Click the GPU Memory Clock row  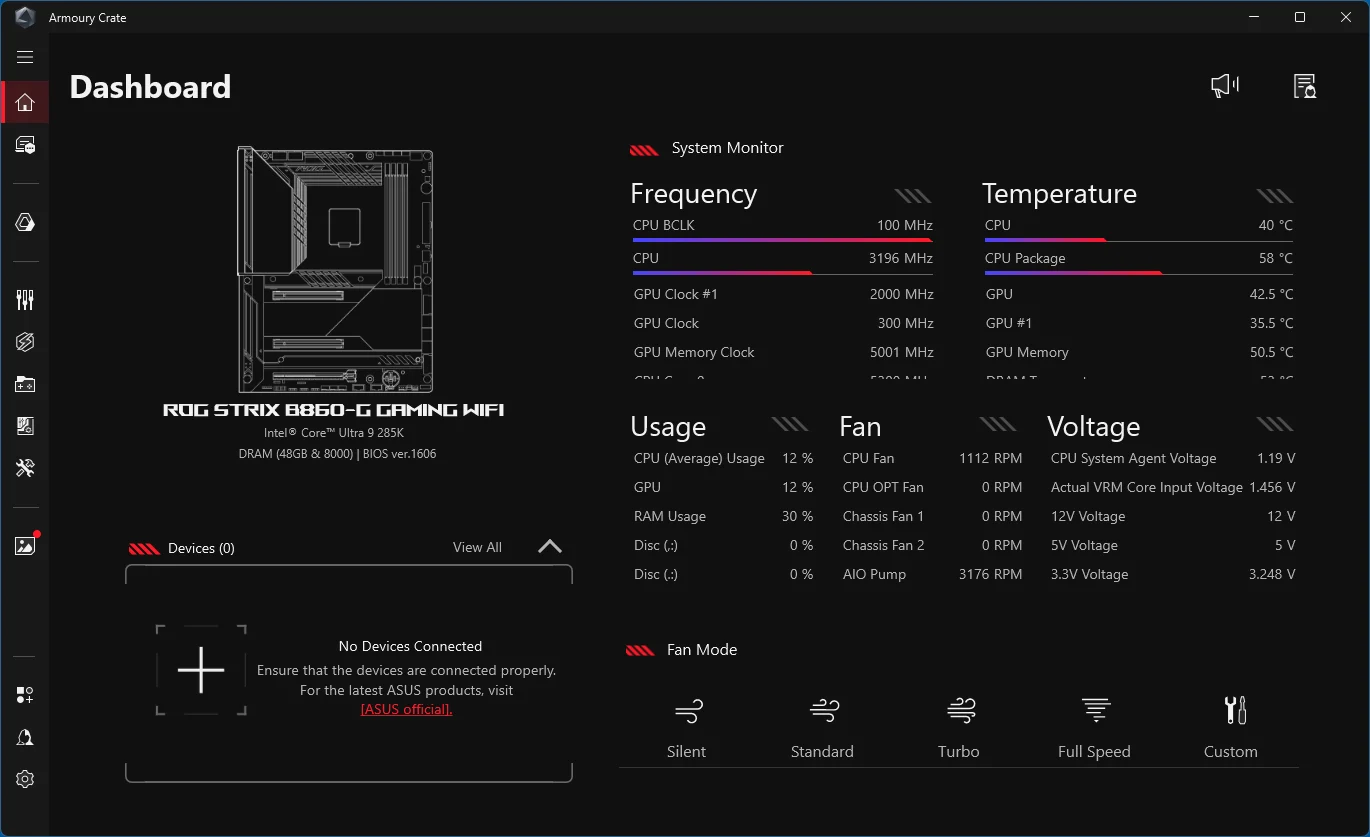[783, 352]
